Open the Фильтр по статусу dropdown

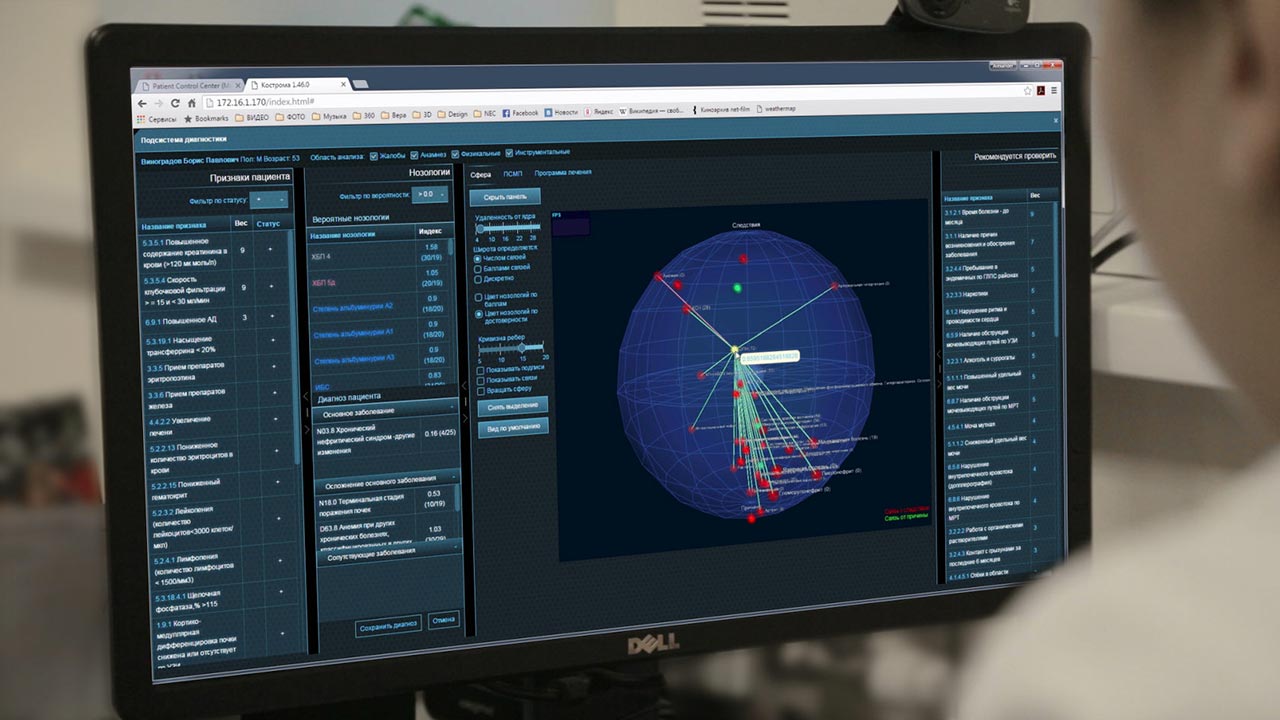click(x=269, y=200)
